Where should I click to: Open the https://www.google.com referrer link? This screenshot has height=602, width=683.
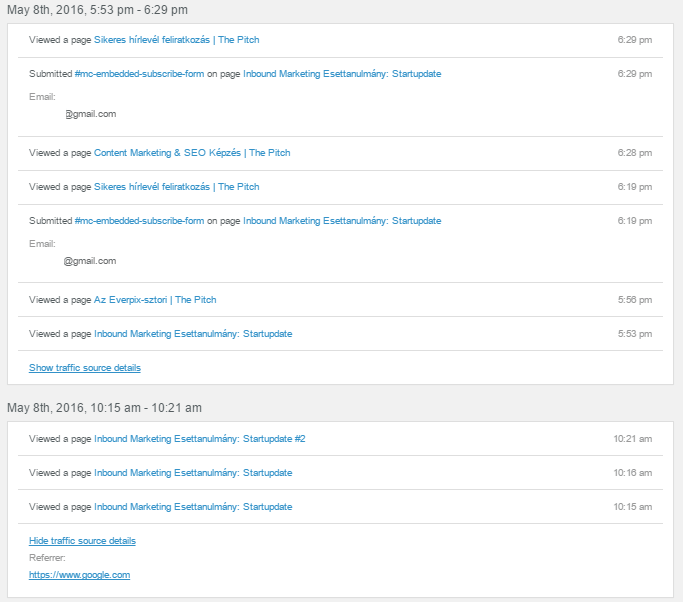tap(79, 575)
